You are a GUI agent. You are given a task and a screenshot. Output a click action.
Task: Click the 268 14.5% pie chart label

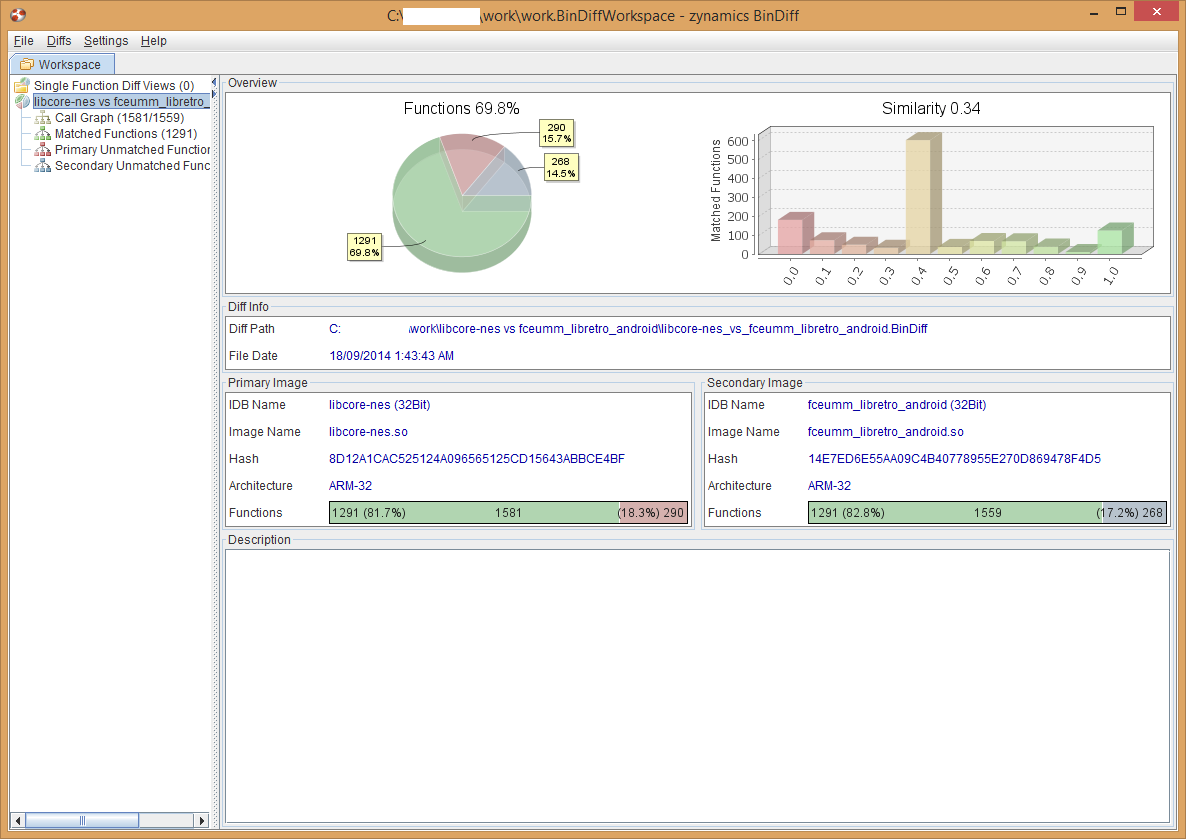point(560,167)
